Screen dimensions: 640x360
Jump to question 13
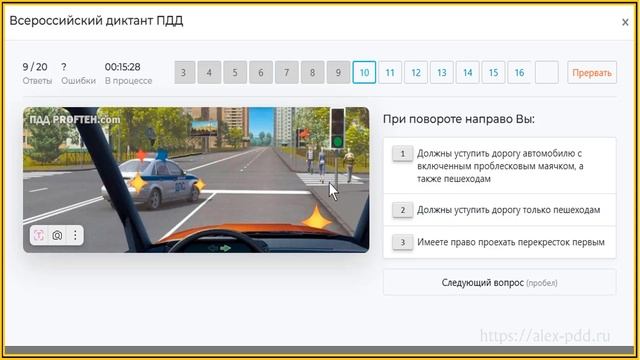point(442,72)
